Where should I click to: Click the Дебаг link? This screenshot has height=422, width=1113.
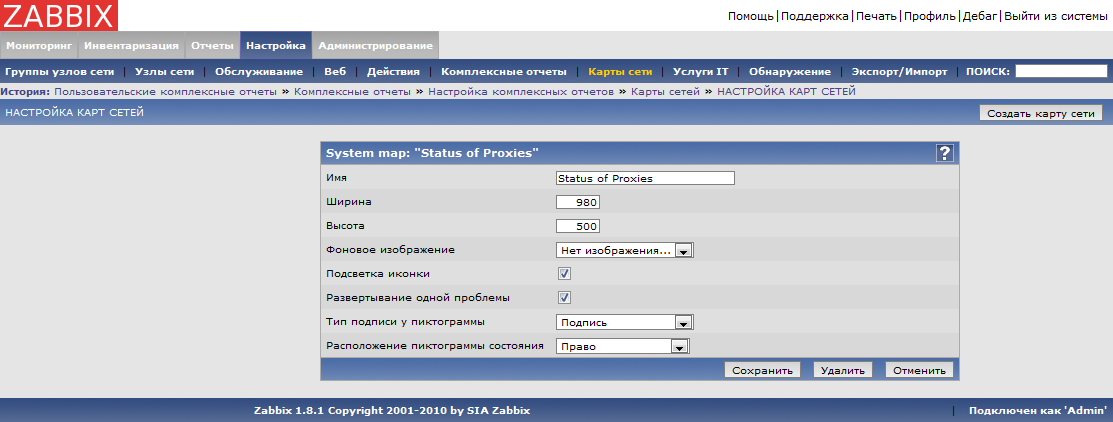click(980, 16)
